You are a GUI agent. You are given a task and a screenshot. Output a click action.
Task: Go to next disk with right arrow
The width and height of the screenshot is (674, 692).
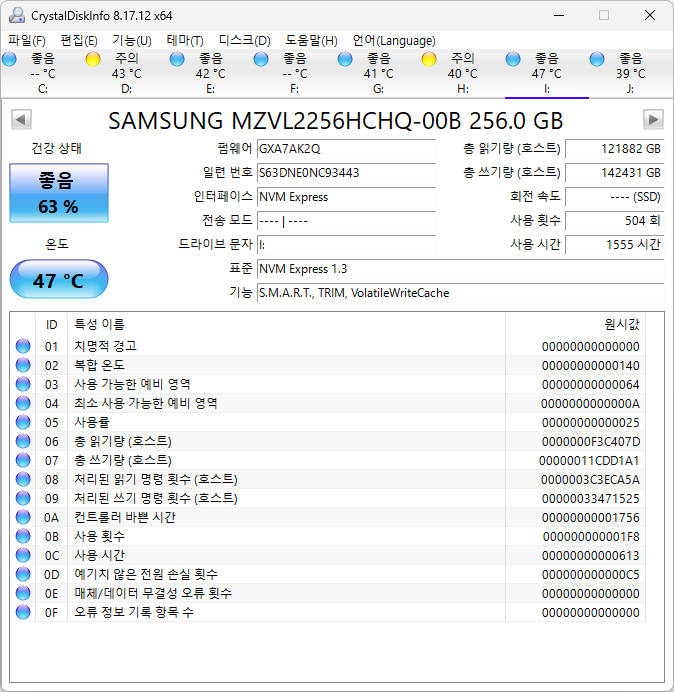[653, 119]
